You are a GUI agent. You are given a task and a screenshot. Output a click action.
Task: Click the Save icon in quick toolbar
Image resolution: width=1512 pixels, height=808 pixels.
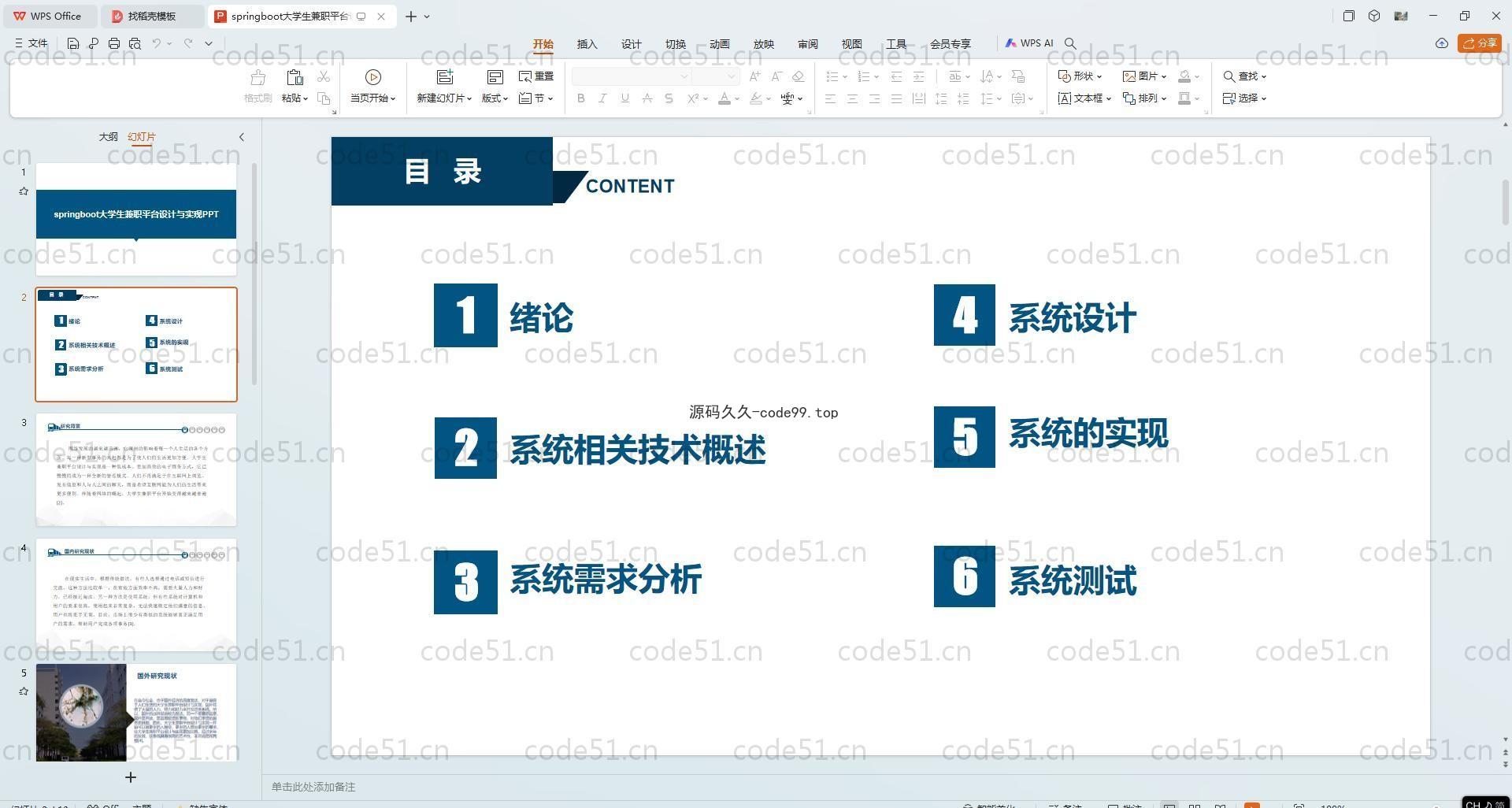tap(73, 43)
